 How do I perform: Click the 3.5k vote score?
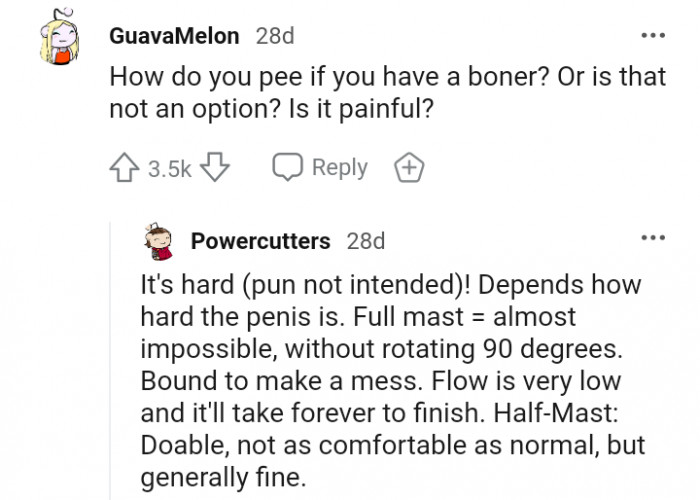point(169,169)
